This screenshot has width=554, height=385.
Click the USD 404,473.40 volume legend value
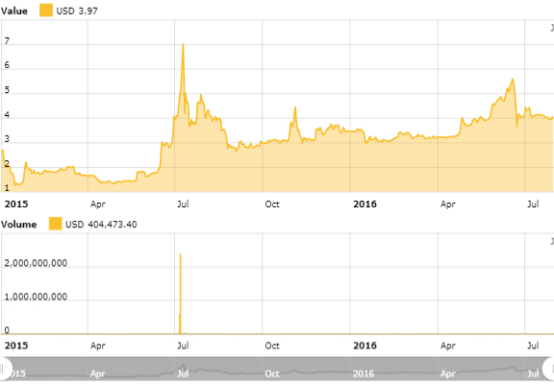point(101,224)
